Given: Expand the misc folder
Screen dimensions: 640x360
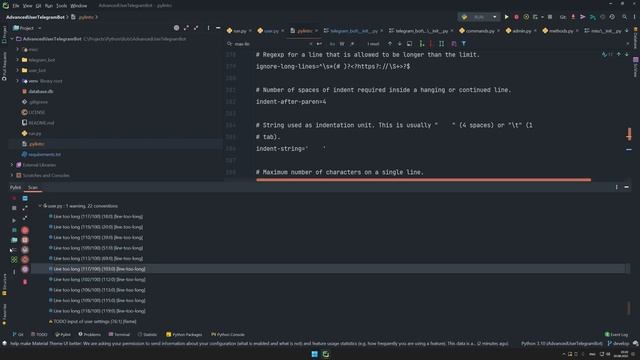Looking at the screenshot, I should point(18,49).
